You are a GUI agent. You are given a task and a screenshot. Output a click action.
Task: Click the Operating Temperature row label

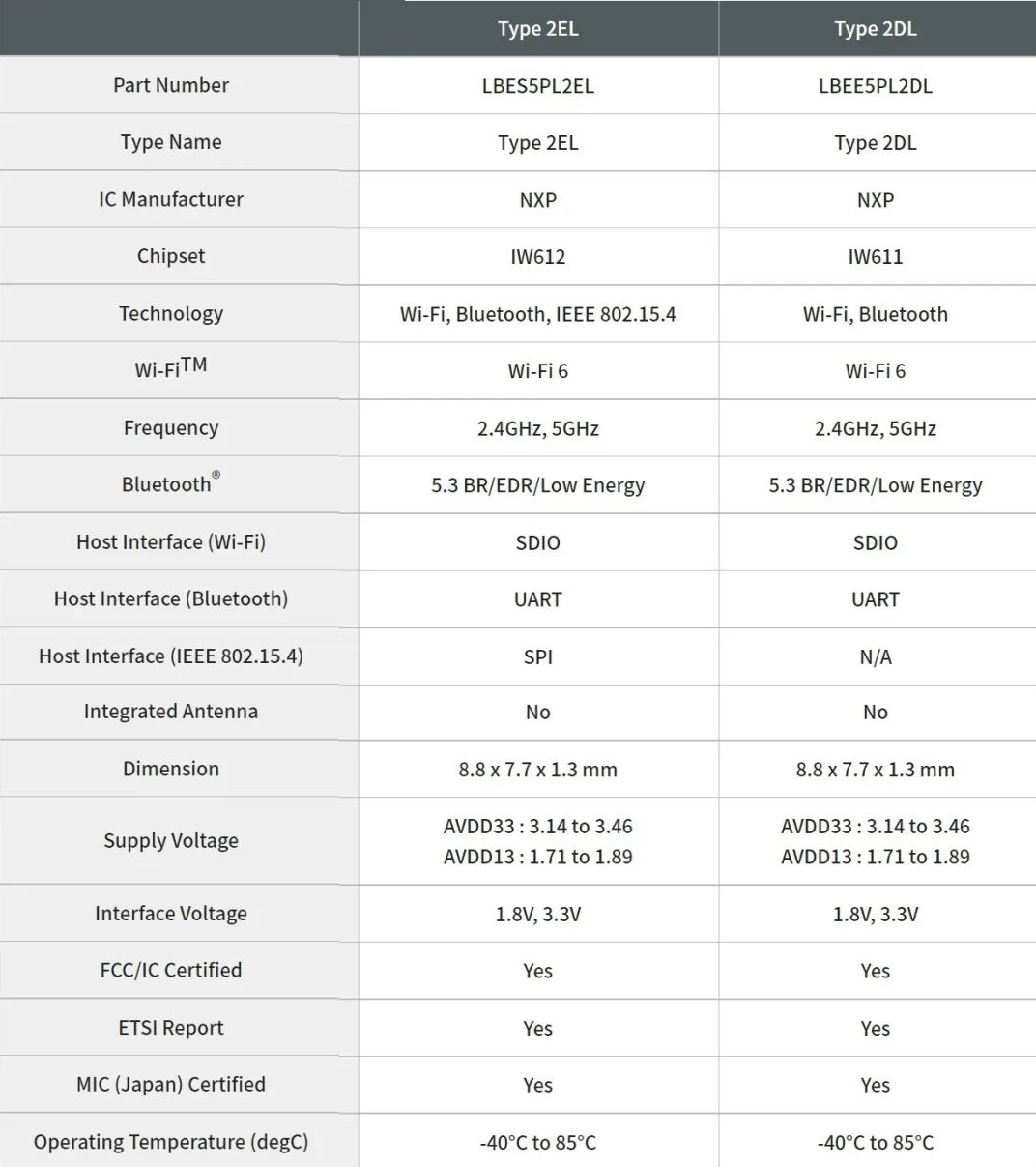click(171, 1142)
